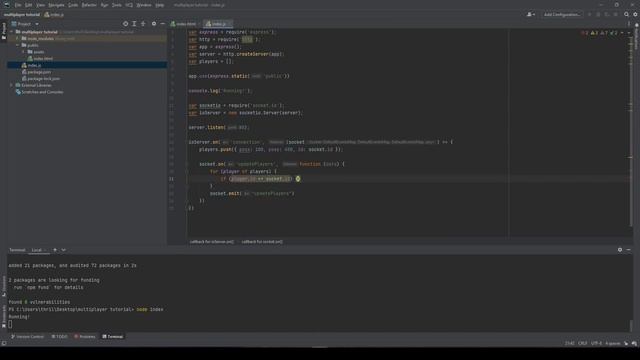Add new terminal session plus icon
Image resolution: width=640 pixels, height=360 pixels.
click(55, 250)
